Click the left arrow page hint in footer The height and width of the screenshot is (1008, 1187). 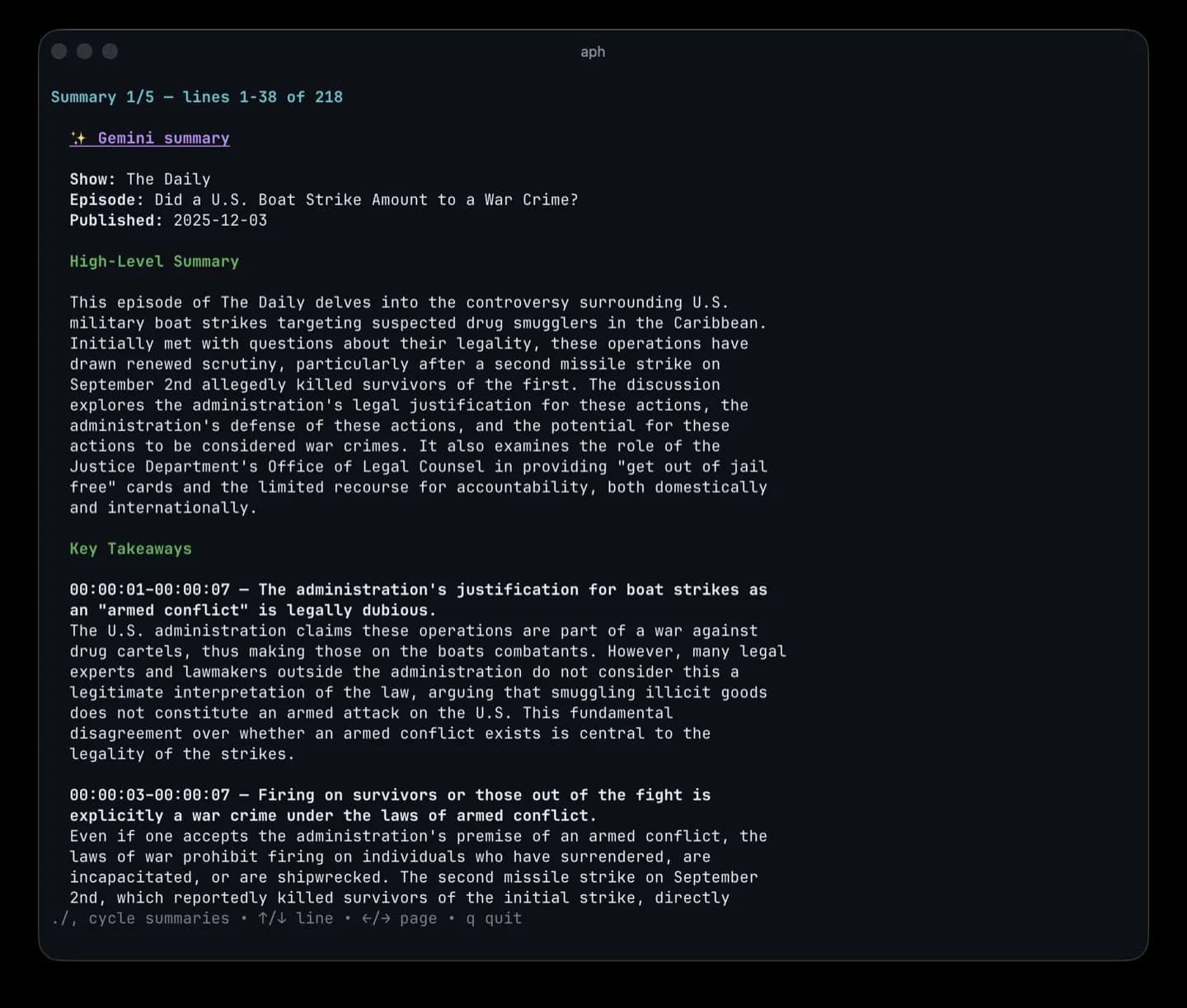366,918
